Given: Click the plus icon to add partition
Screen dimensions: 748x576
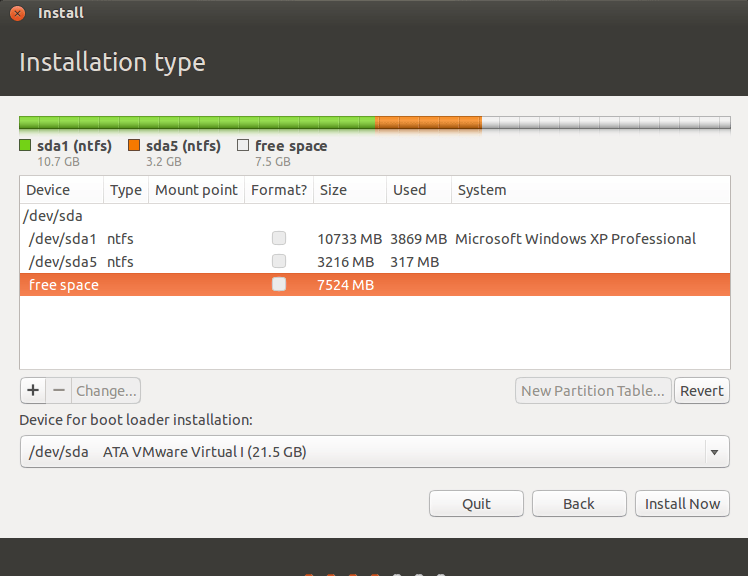Looking at the screenshot, I should coord(33,390).
